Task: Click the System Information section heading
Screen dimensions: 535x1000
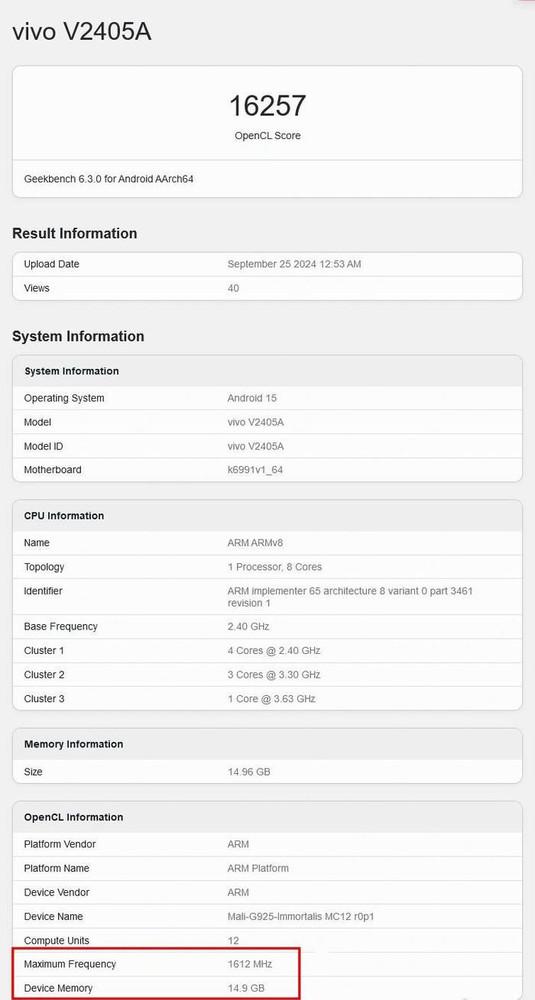Action: point(78,336)
